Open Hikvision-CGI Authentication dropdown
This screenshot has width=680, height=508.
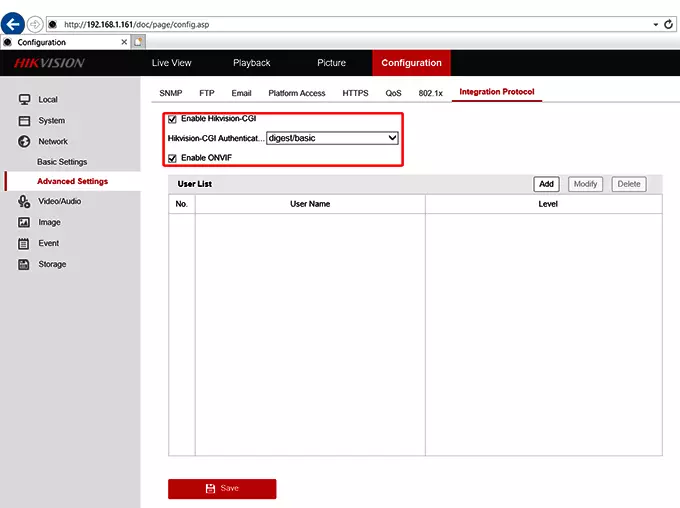tap(332, 138)
